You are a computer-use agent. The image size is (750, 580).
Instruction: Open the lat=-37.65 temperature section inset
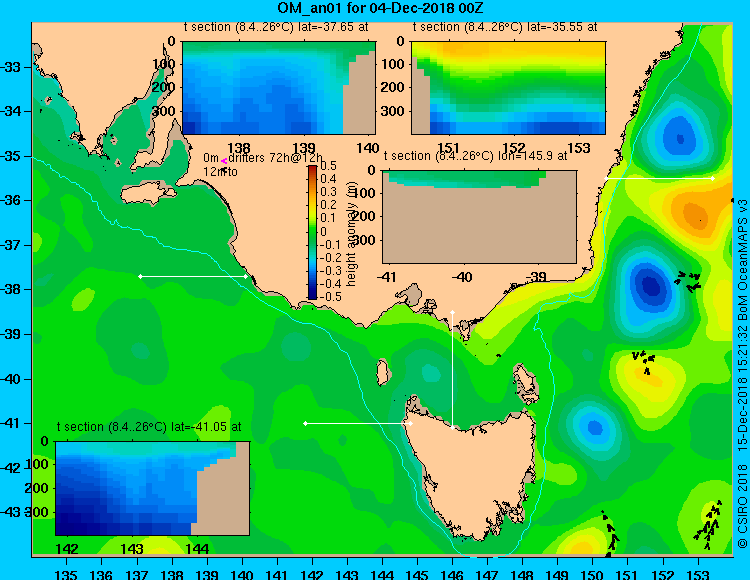tap(279, 88)
